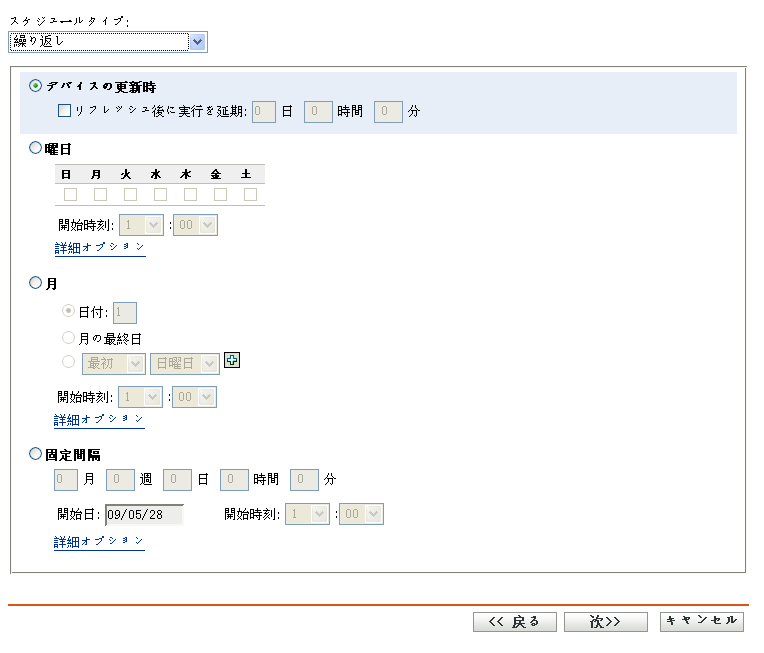
Task: Check the Sunday (日) weekday checkbox
Action: [70, 194]
